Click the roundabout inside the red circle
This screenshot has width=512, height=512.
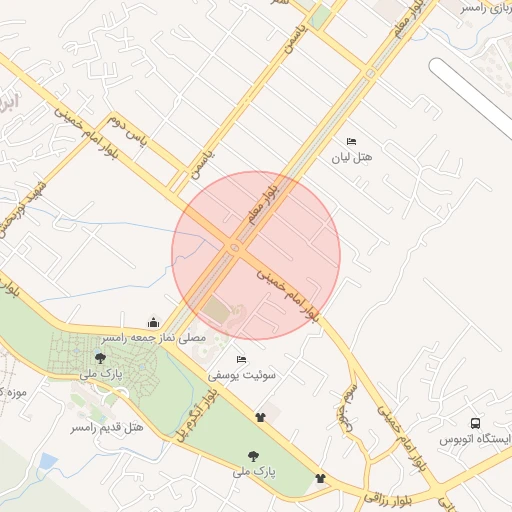[235, 248]
